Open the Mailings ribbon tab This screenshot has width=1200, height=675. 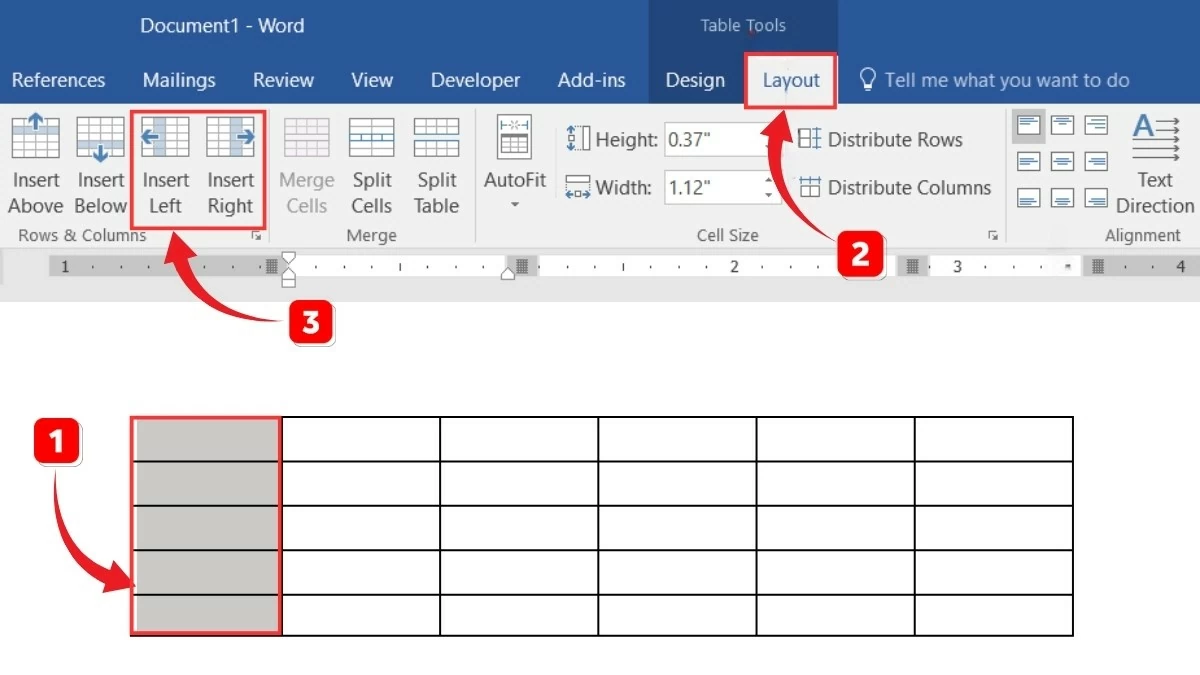179,81
